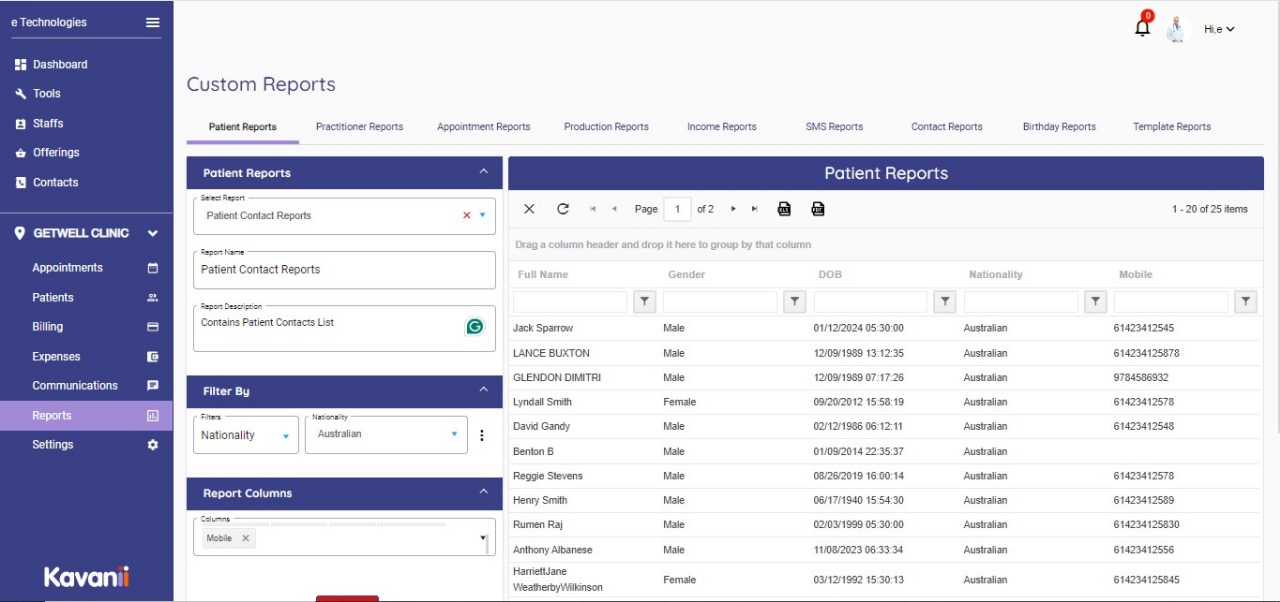Image resolution: width=1280 pixels, height=602 pixels.
Task: Switch to the Appointment Reports tab
Action: point(483,127)
